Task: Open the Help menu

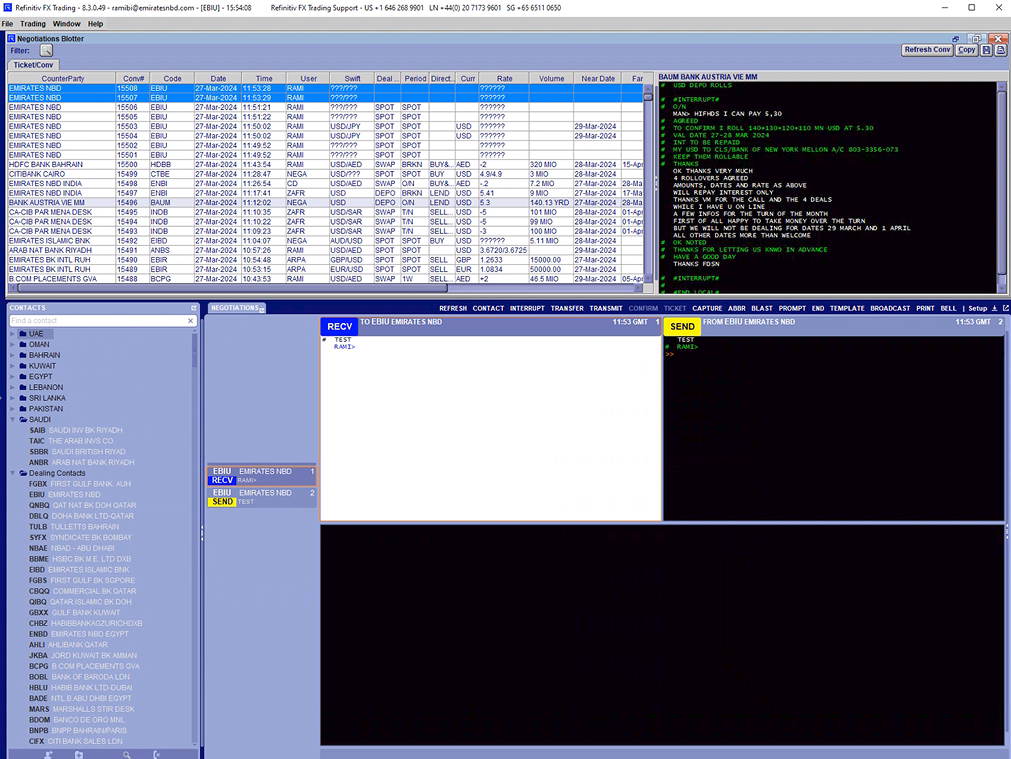Action: [95, 24]
